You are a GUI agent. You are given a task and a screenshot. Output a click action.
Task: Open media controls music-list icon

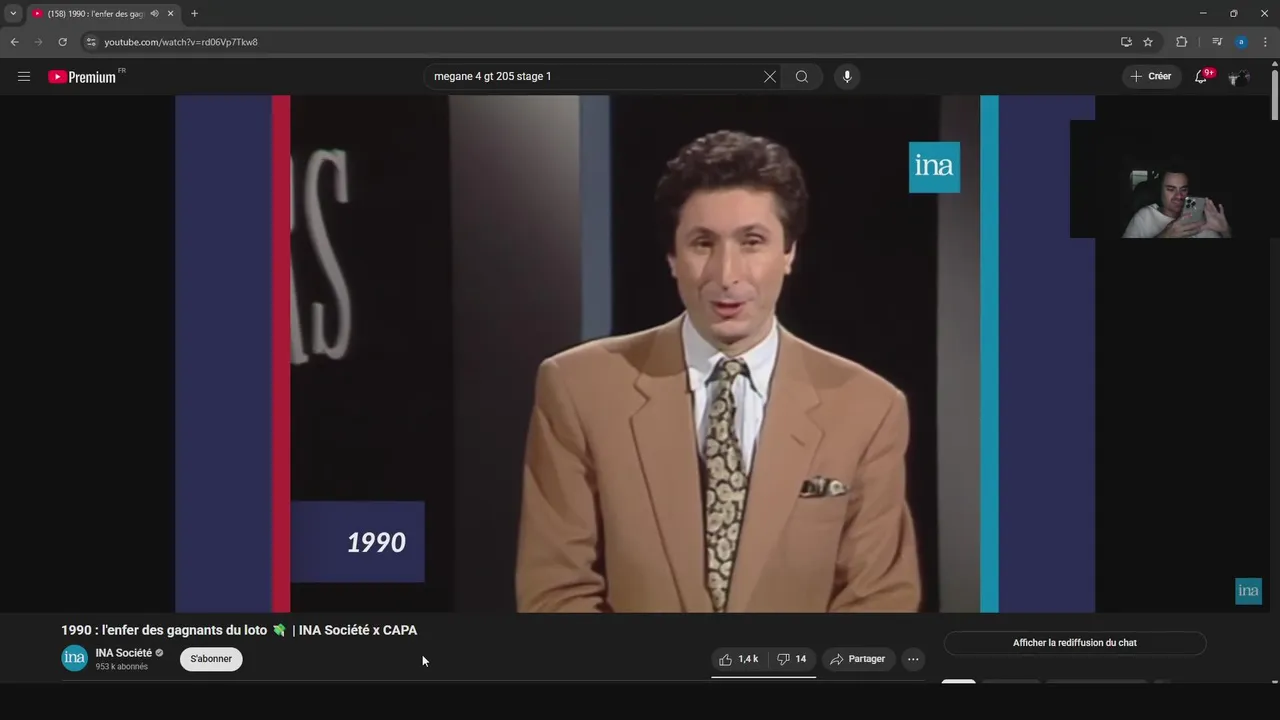pyautogui.click(x=1217, y=42)
